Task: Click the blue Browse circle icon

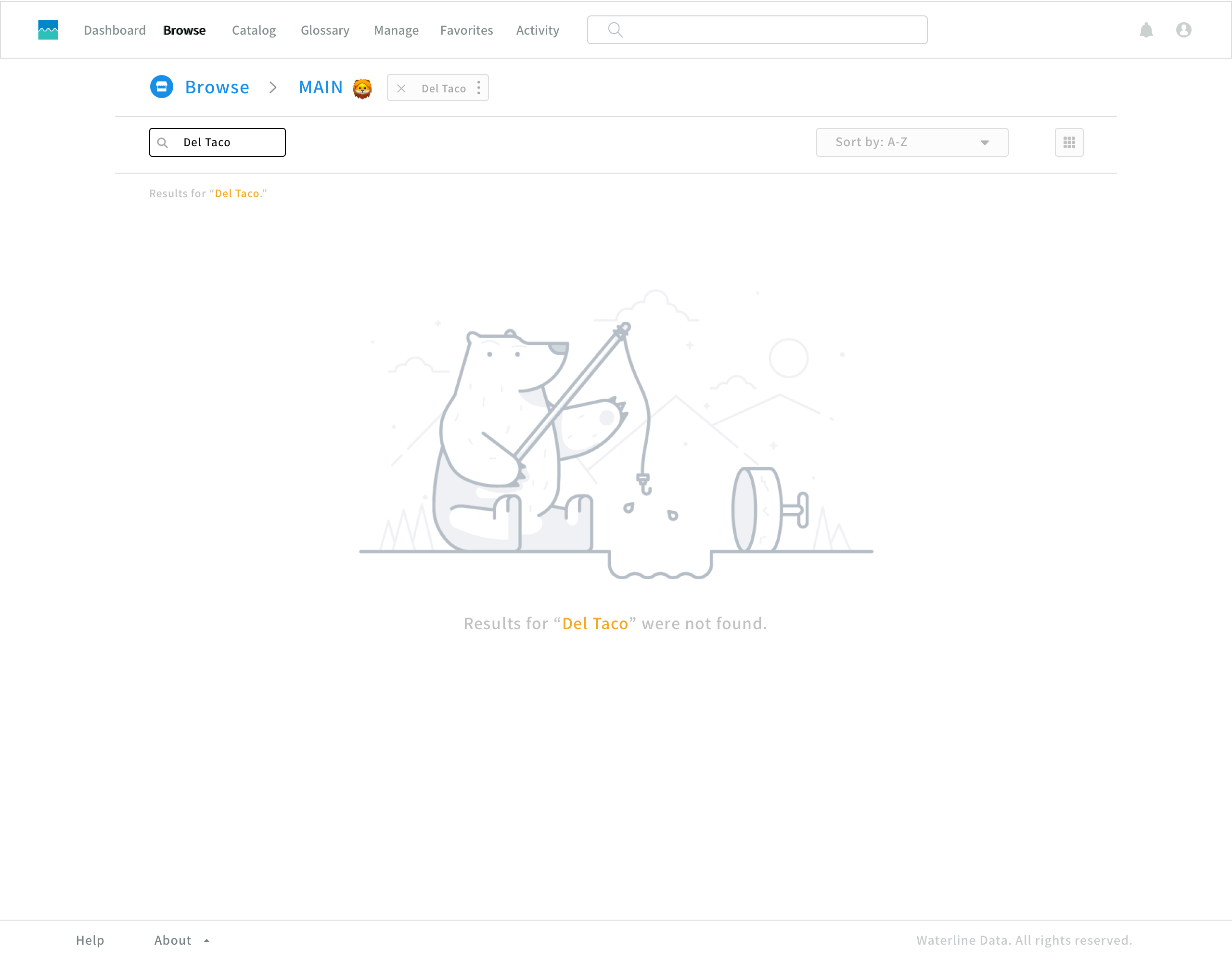Action: pos(161,87)
